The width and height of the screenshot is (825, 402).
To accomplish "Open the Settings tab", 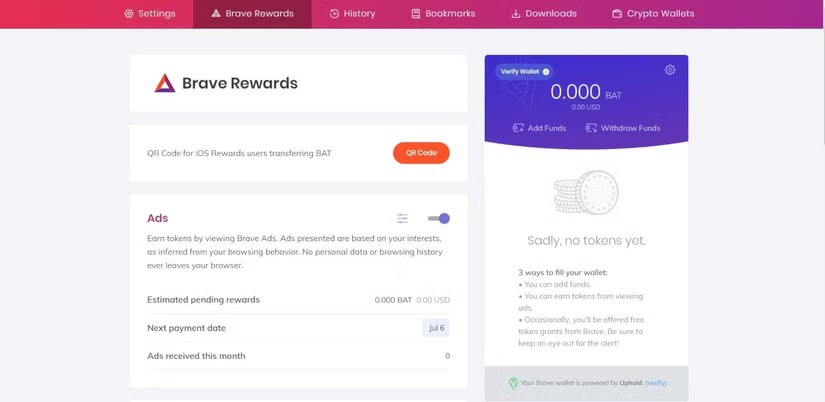I will click(x=150, y=14).
